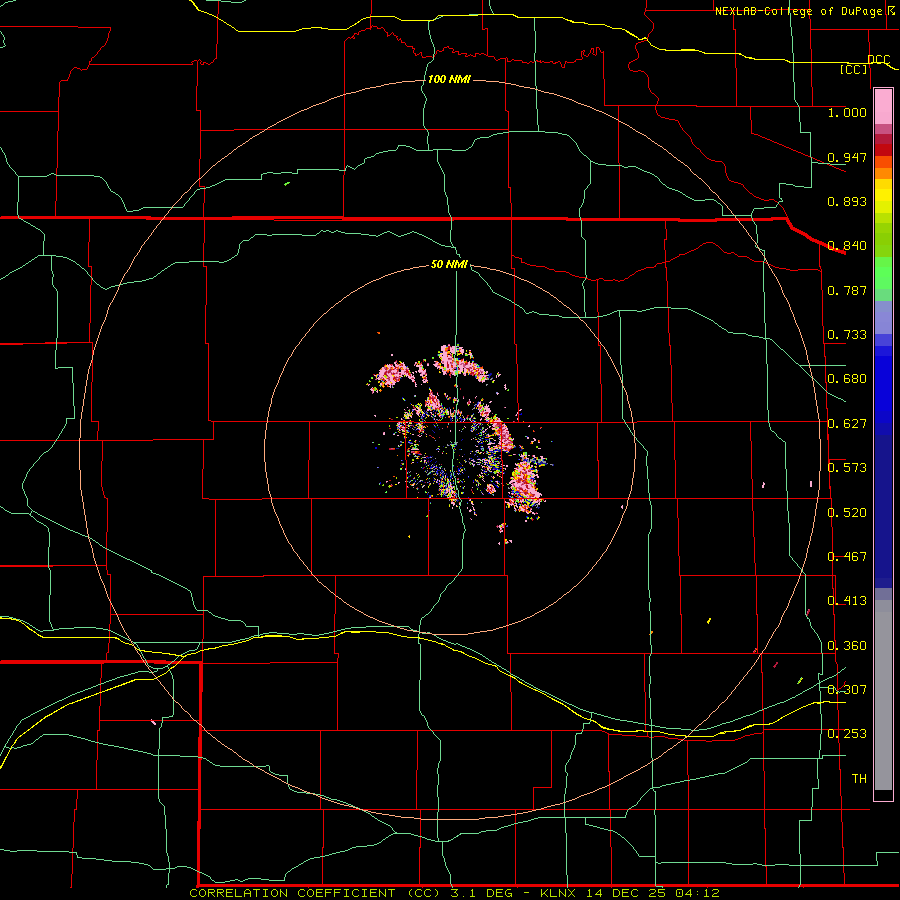Click the 0.733 scale value
The width and height of the screenshot is (900, 900).
pos(847,335)
